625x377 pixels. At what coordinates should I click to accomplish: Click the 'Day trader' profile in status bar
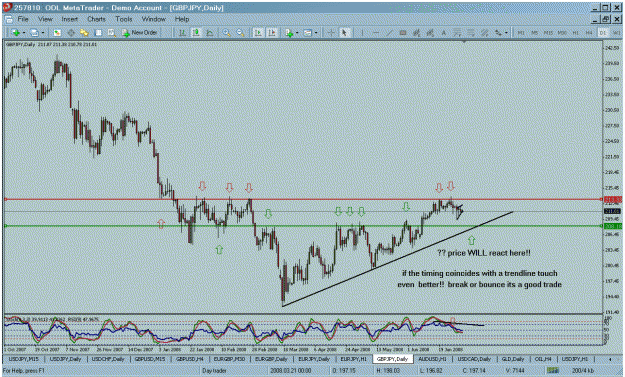[214, 371]
